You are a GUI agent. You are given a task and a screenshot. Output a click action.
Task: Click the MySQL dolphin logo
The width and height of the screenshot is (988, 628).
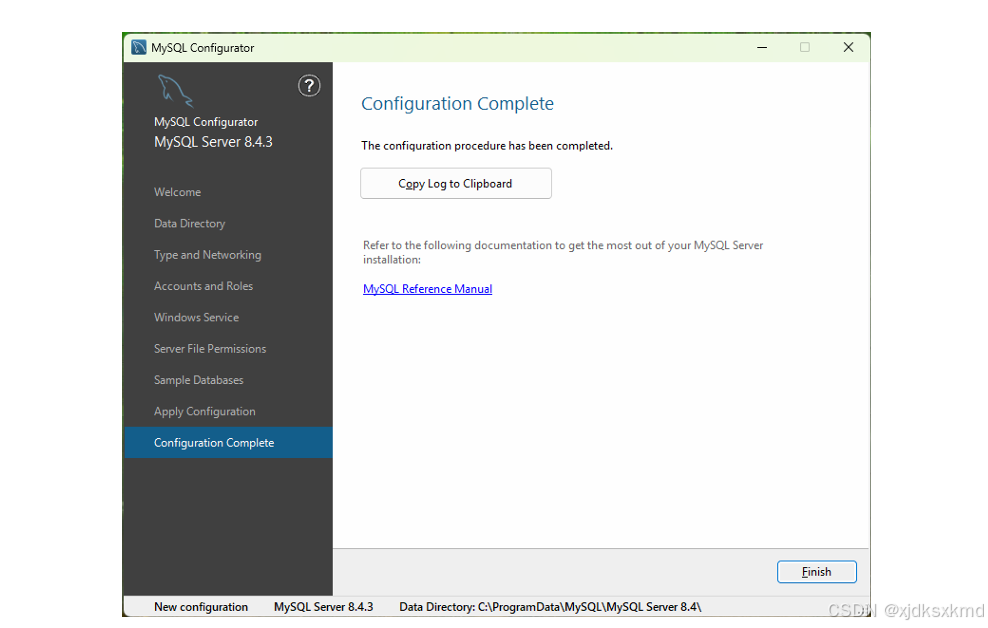point(174,90)
